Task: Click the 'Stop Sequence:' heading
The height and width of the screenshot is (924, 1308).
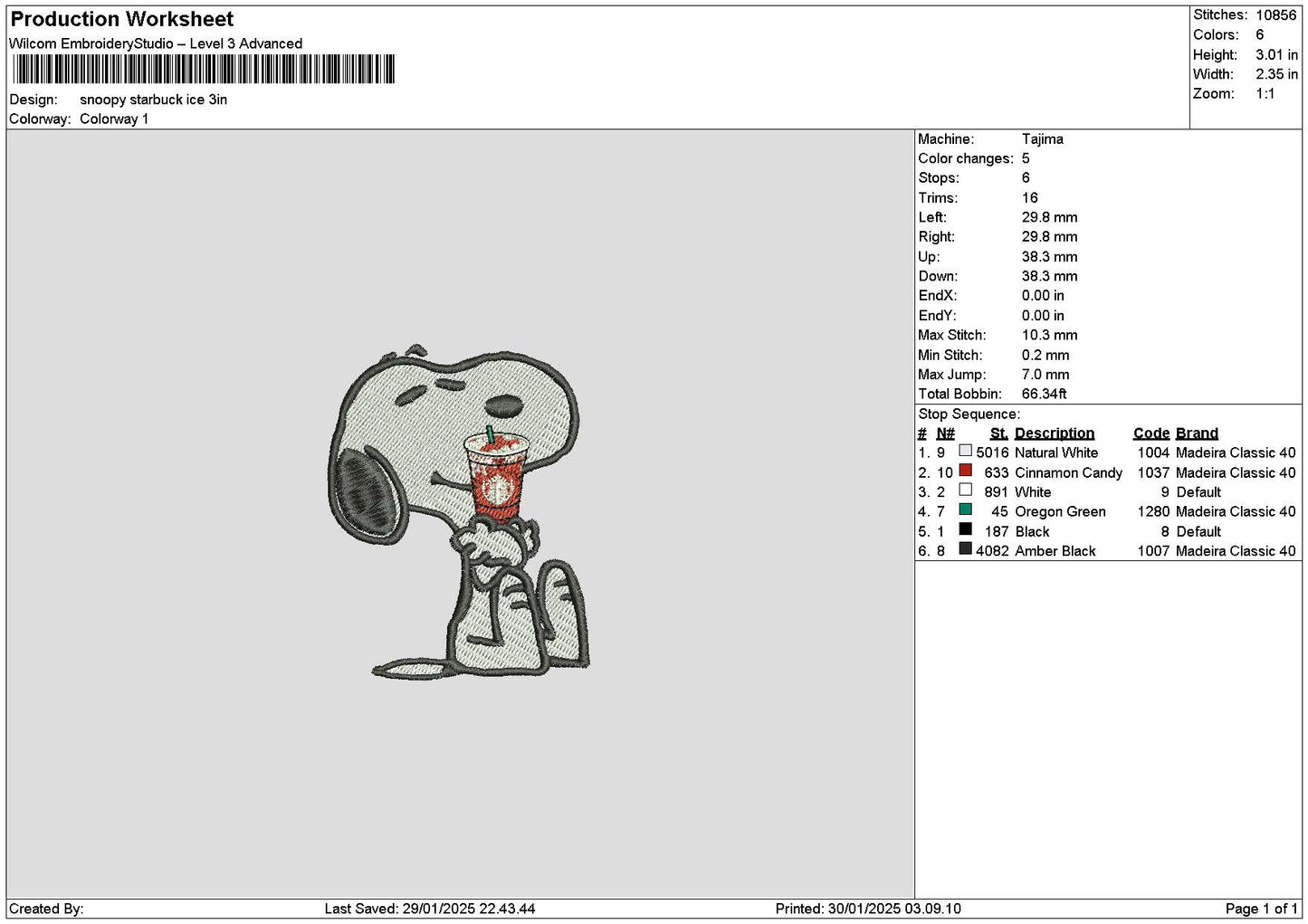Action: (x=969, y=414)
